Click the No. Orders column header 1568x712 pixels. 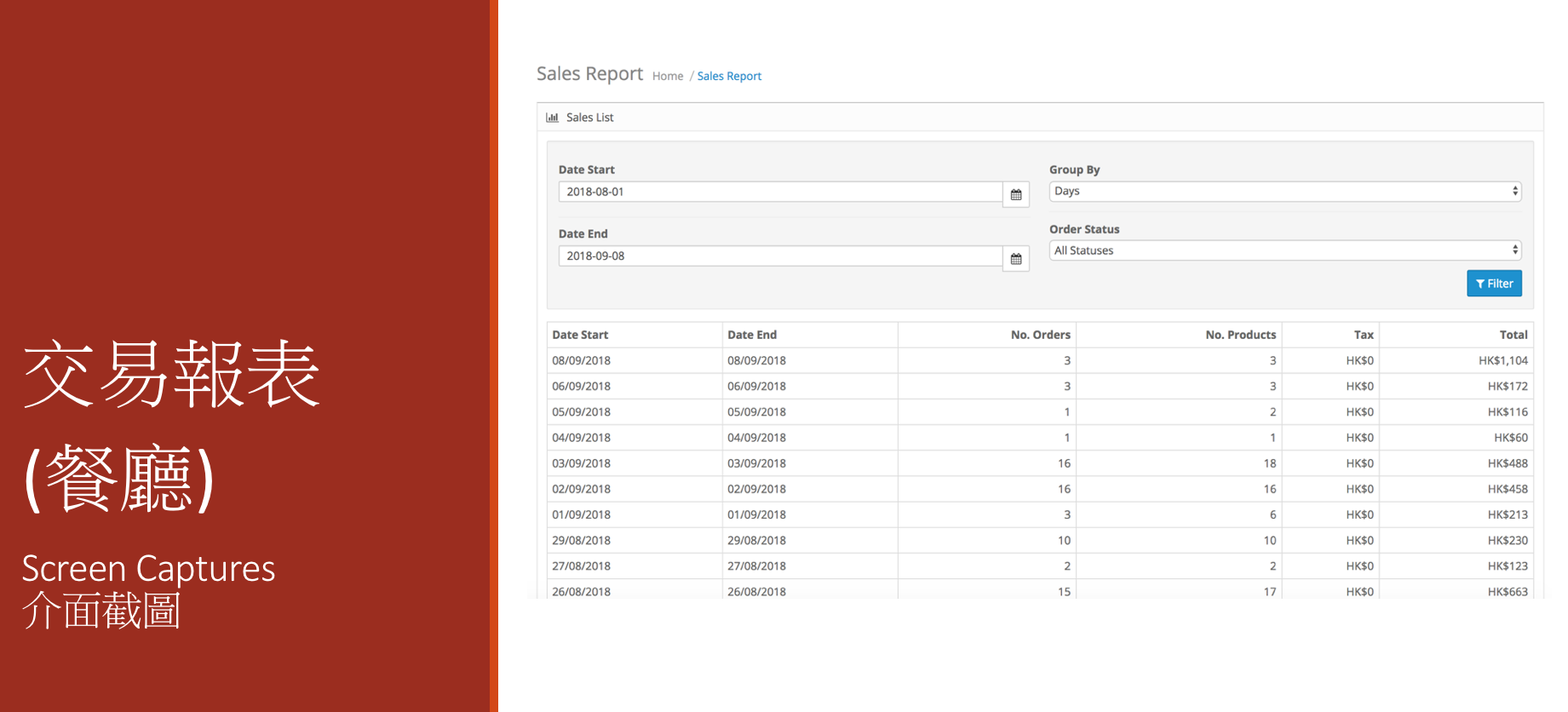click(x=1041, y=335)
